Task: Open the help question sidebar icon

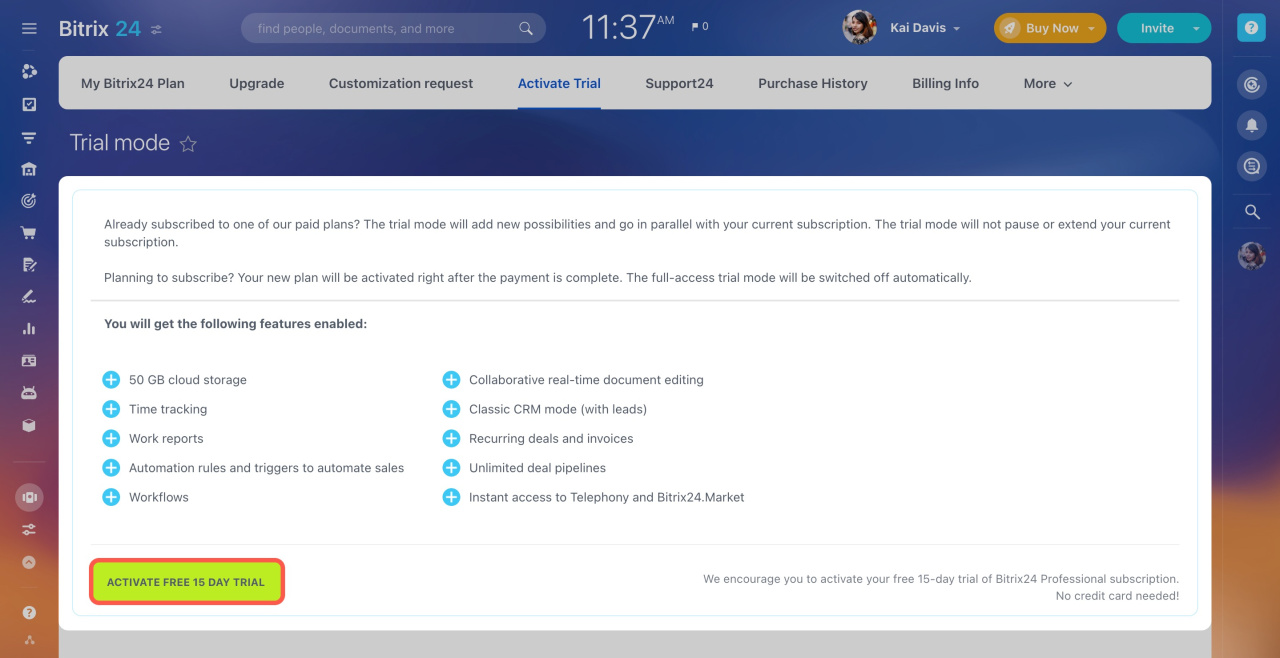Action: (x=29, y=613)
